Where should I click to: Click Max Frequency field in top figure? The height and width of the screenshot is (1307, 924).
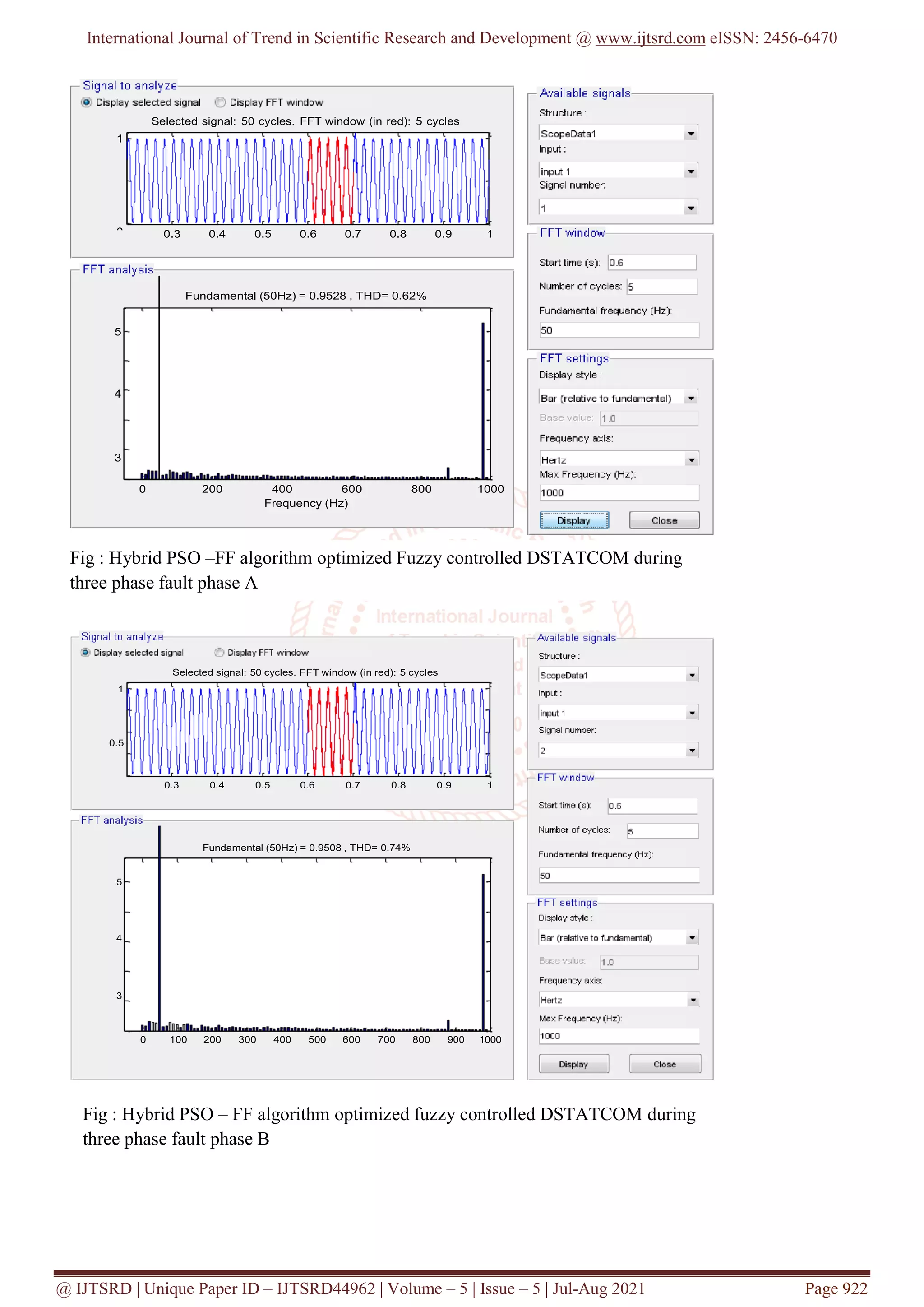click(619, 492)
